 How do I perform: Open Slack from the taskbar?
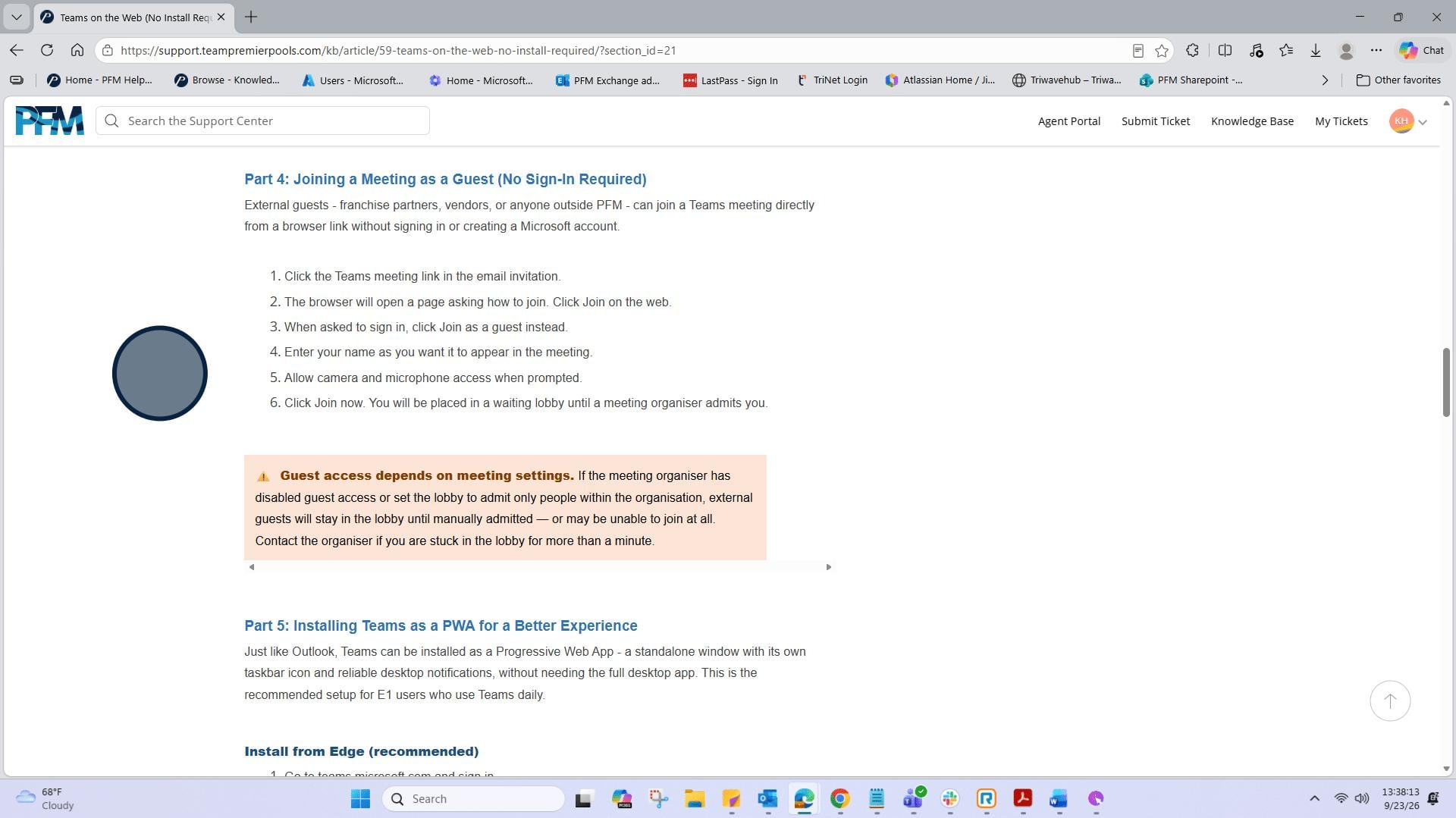coord(949,798)
